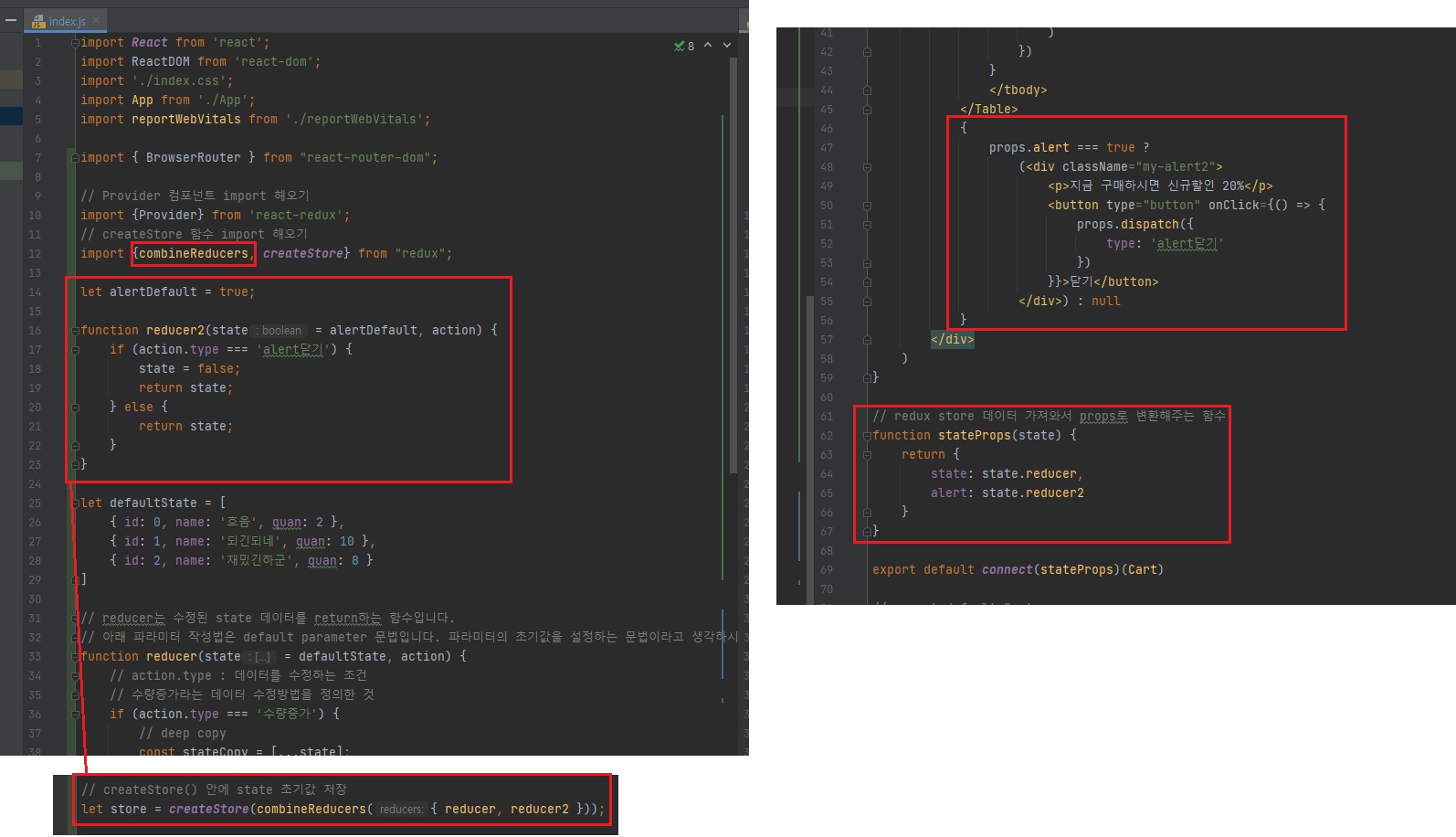Viewport: 1456px width, 837px height.
Task: Click connect in the export default line
Action: coord(1008,570)
